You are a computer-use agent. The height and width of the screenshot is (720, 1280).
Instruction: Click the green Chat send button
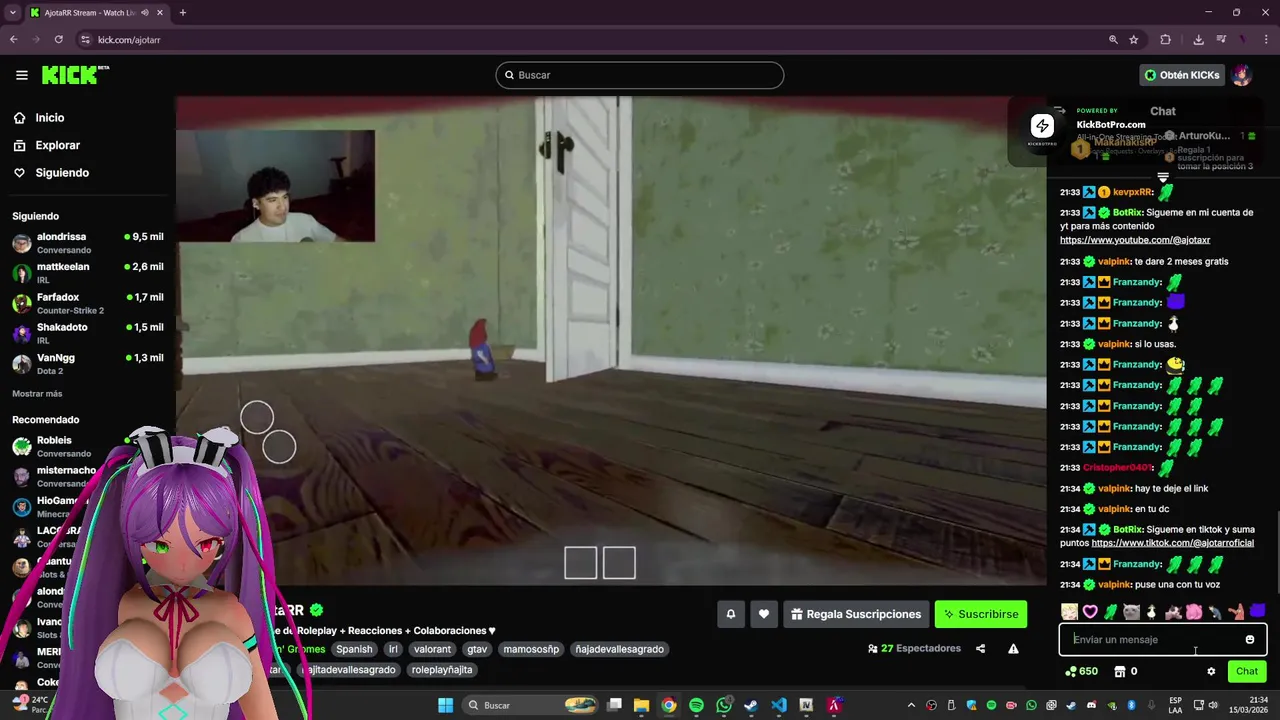[x=1246, y=672]
